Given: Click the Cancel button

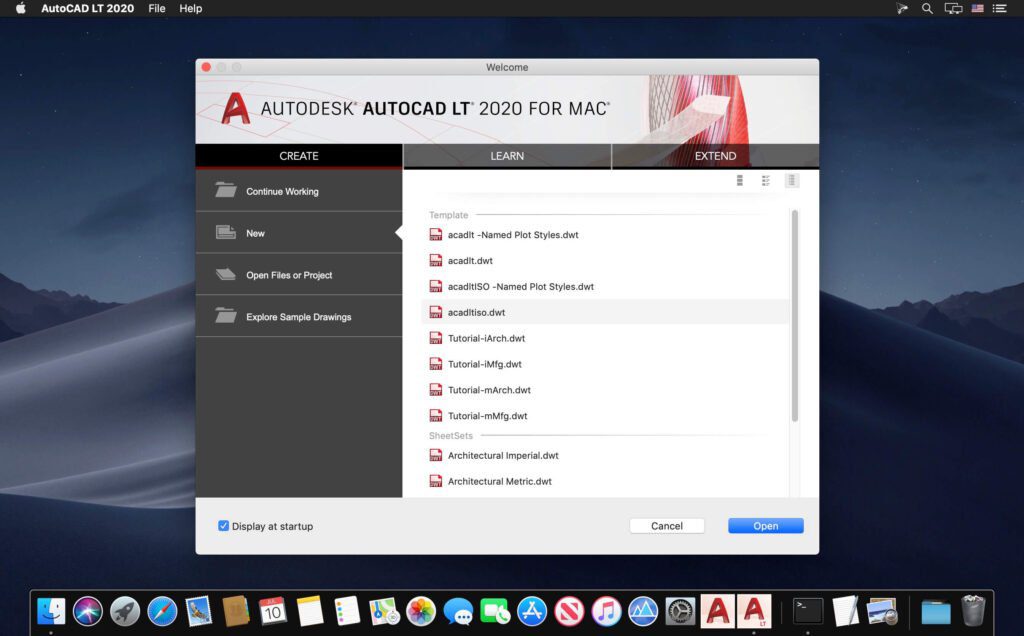Looking at the screenshot, I should point(666,525).
